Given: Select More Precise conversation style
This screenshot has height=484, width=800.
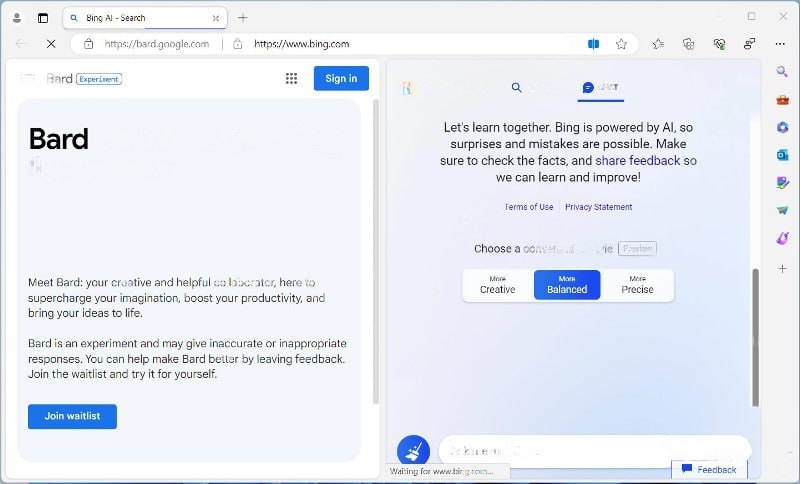Looking at the screenshot, I should coord(637,285).
